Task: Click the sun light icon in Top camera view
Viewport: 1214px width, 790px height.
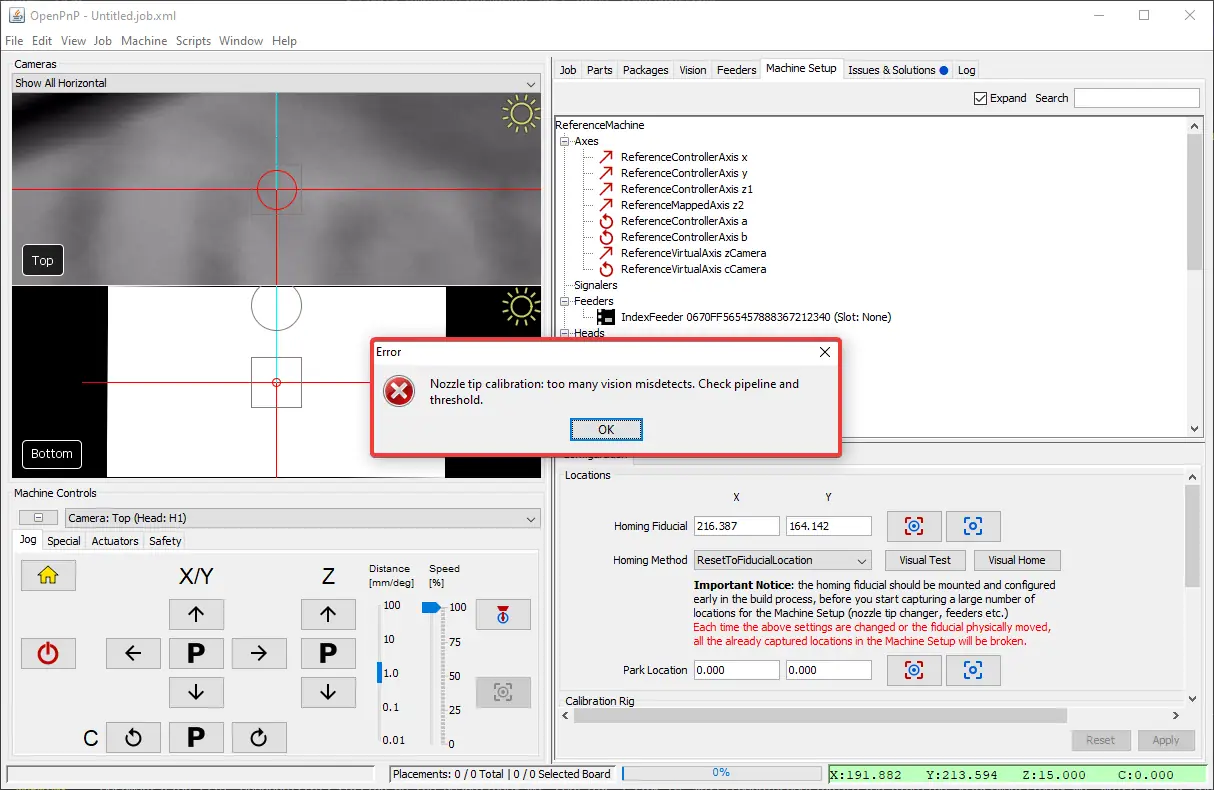Action: point(520,114)
